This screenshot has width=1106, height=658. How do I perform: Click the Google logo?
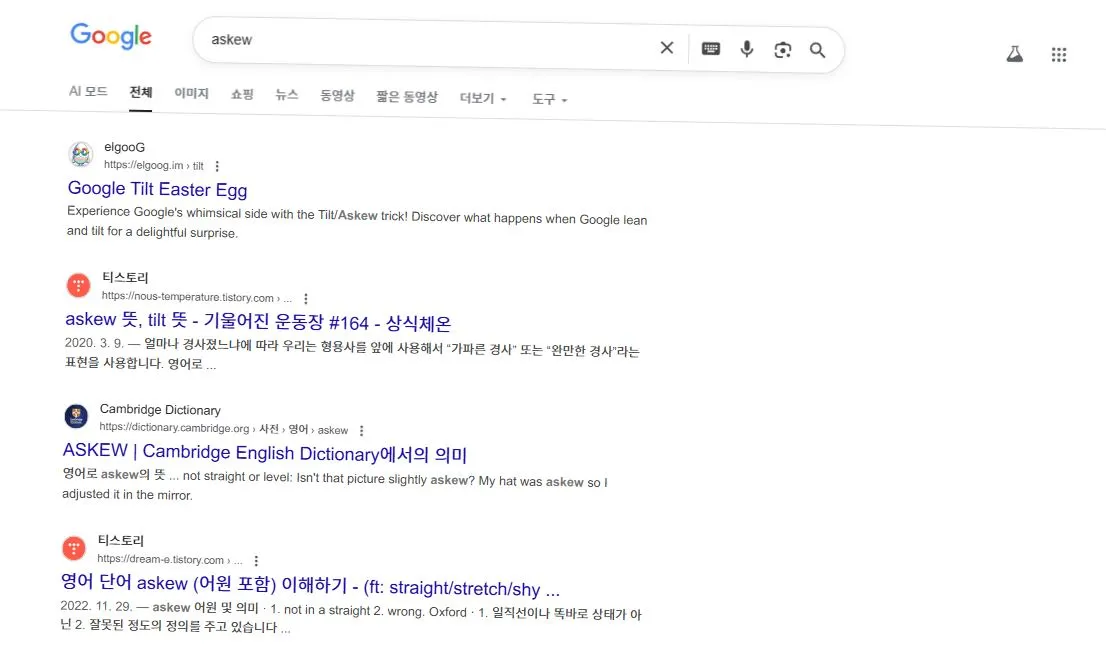(x=111, y=36)
